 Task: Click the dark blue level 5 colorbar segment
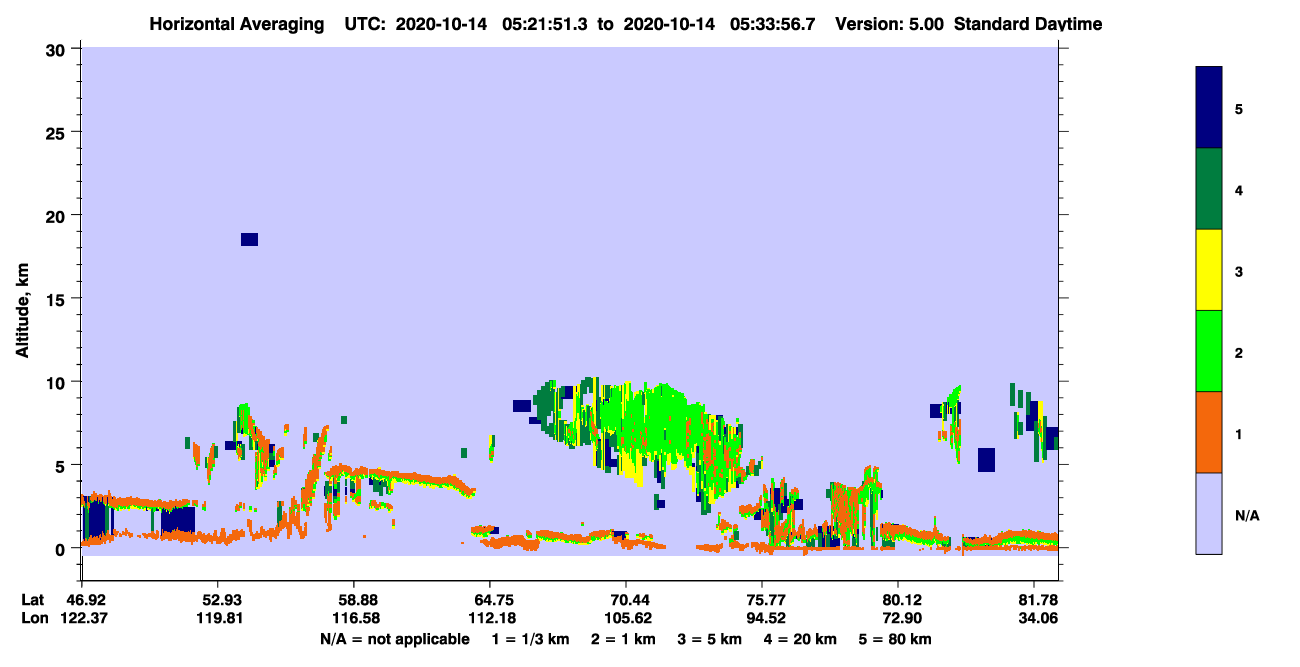[x=1209, y=108]
